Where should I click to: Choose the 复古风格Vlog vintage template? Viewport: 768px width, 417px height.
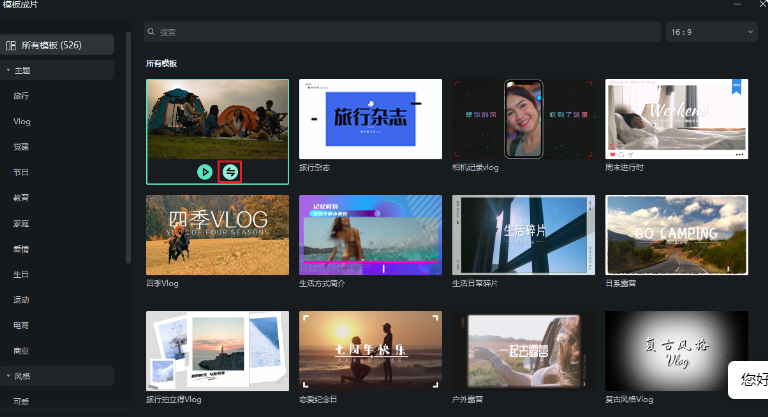676,351
